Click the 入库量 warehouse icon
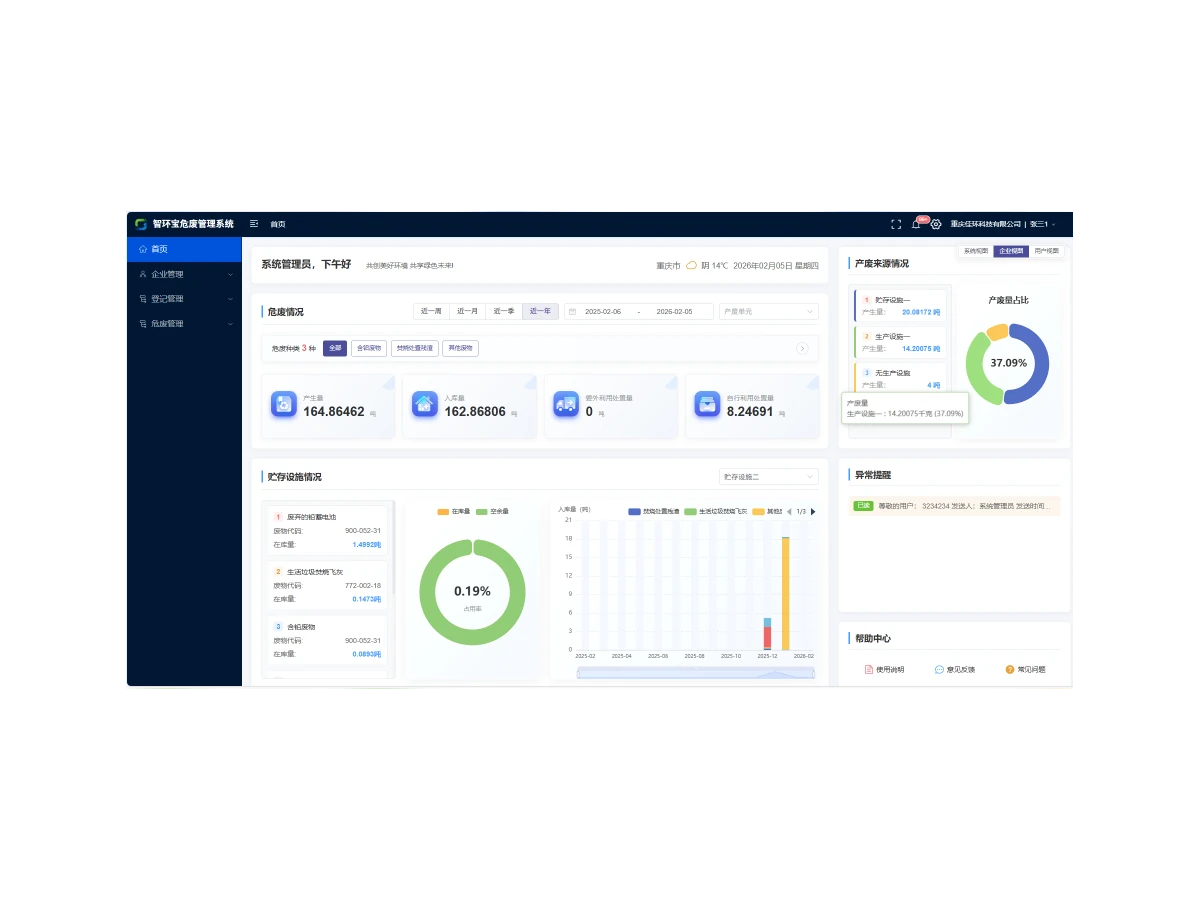Screen dimensions: 1200x900 [425, 403]
